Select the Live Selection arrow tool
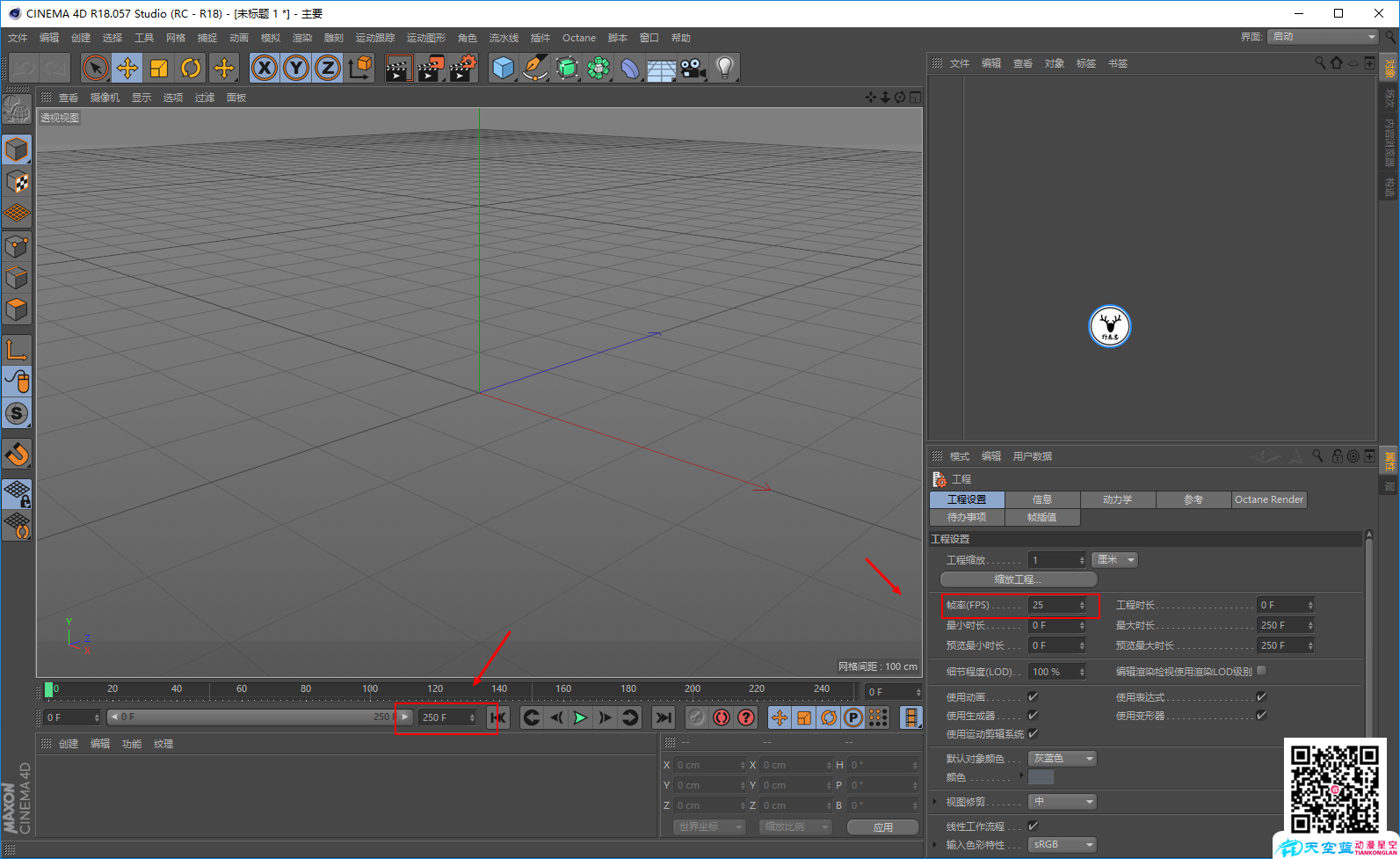 click(x=96, y=68)
